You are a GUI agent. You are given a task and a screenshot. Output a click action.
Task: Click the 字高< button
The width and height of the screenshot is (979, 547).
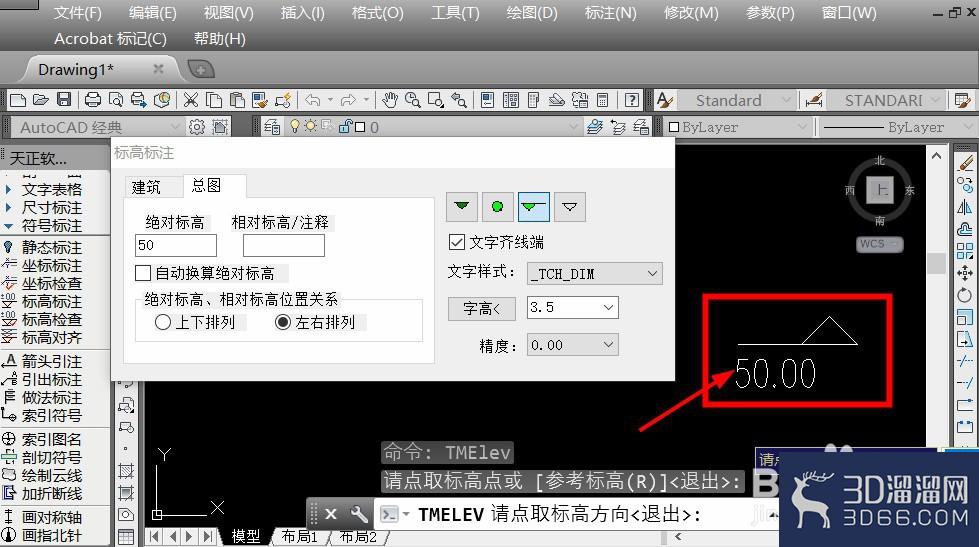point(481,308)
